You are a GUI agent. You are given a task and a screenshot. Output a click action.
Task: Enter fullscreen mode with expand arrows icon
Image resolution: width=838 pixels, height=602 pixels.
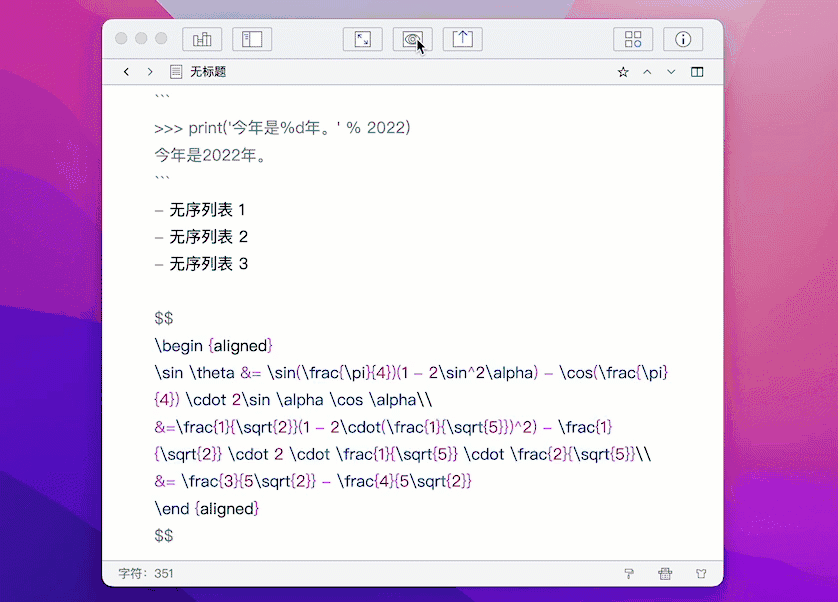[x=362, y=39]
